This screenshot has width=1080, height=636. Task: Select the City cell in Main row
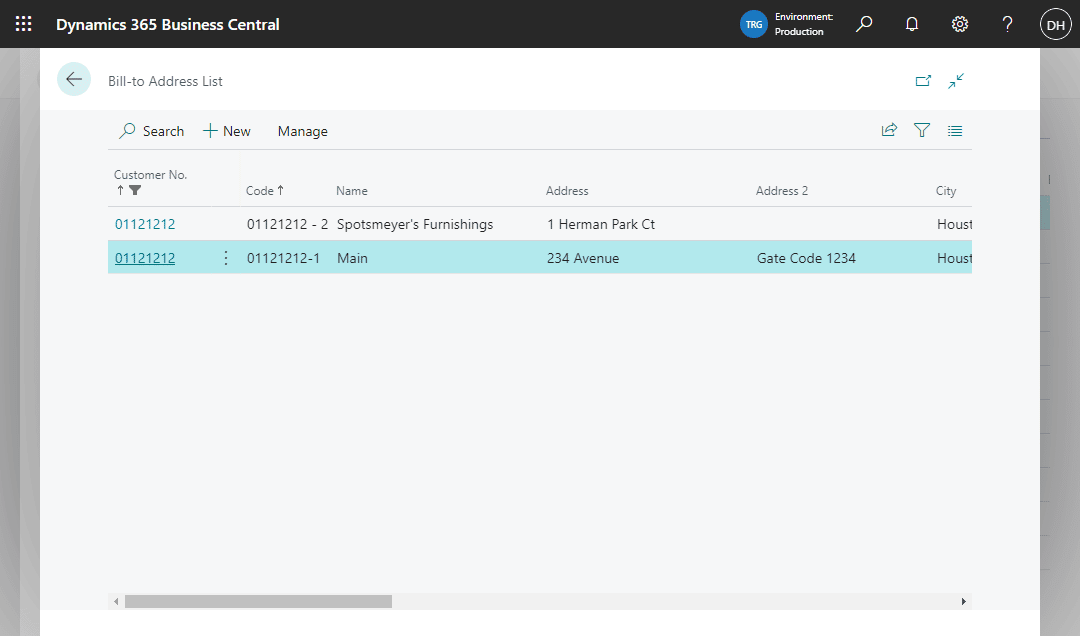point(954,258)
